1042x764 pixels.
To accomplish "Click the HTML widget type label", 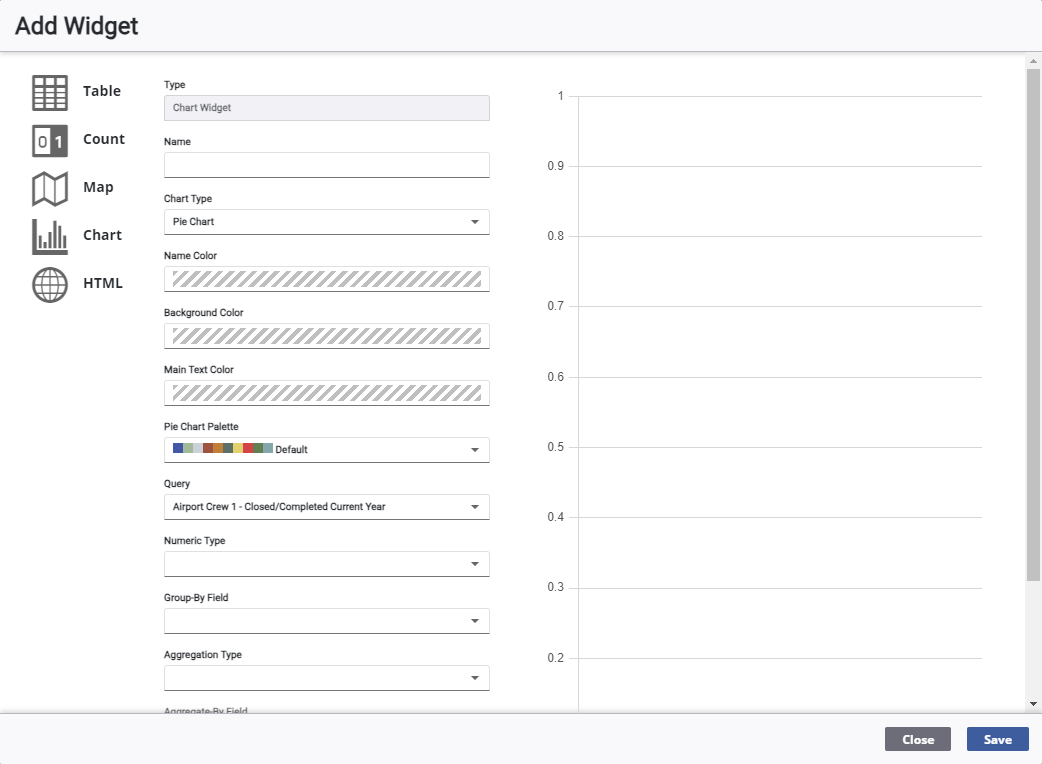I will coord(103,283).
